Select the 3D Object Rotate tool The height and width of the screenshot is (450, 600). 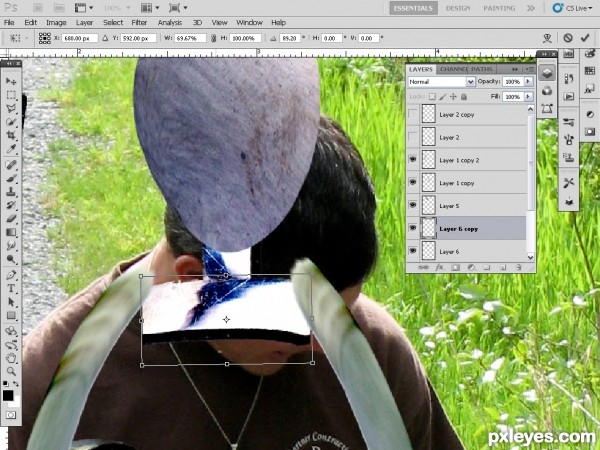point(11,331)
